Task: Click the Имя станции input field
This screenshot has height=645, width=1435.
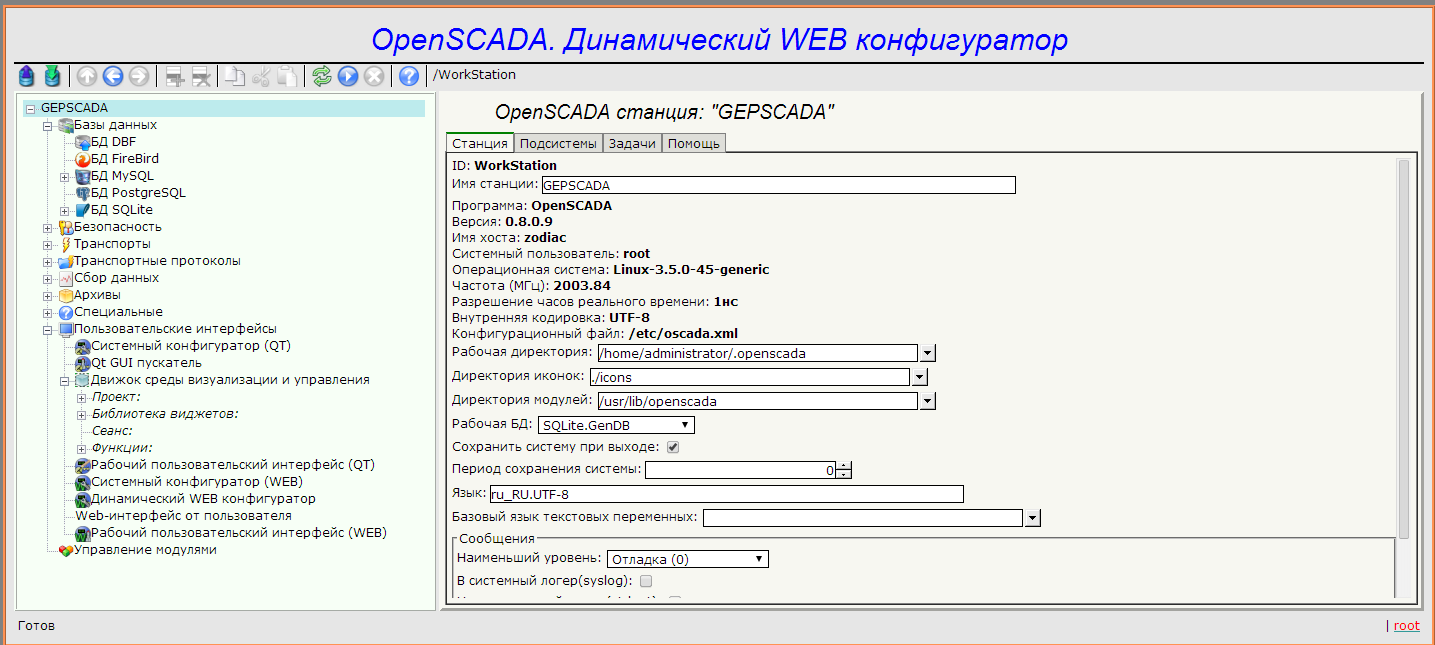Action: (x=778, y=185)
